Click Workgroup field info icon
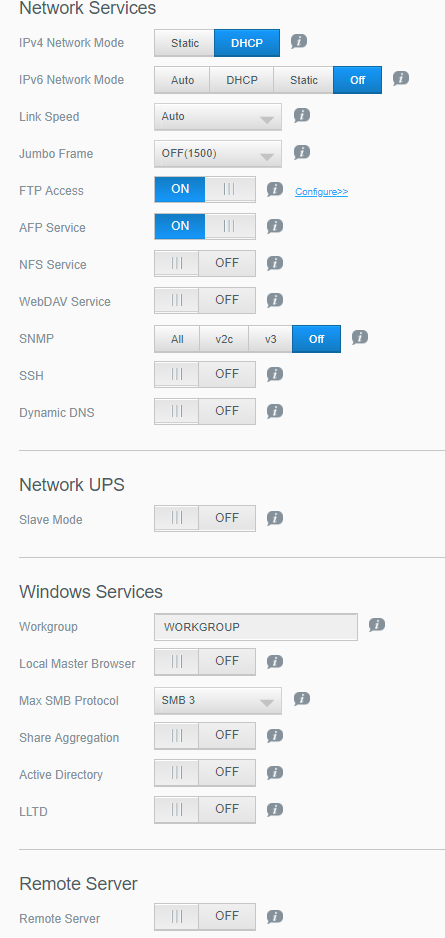 [377, 626]
